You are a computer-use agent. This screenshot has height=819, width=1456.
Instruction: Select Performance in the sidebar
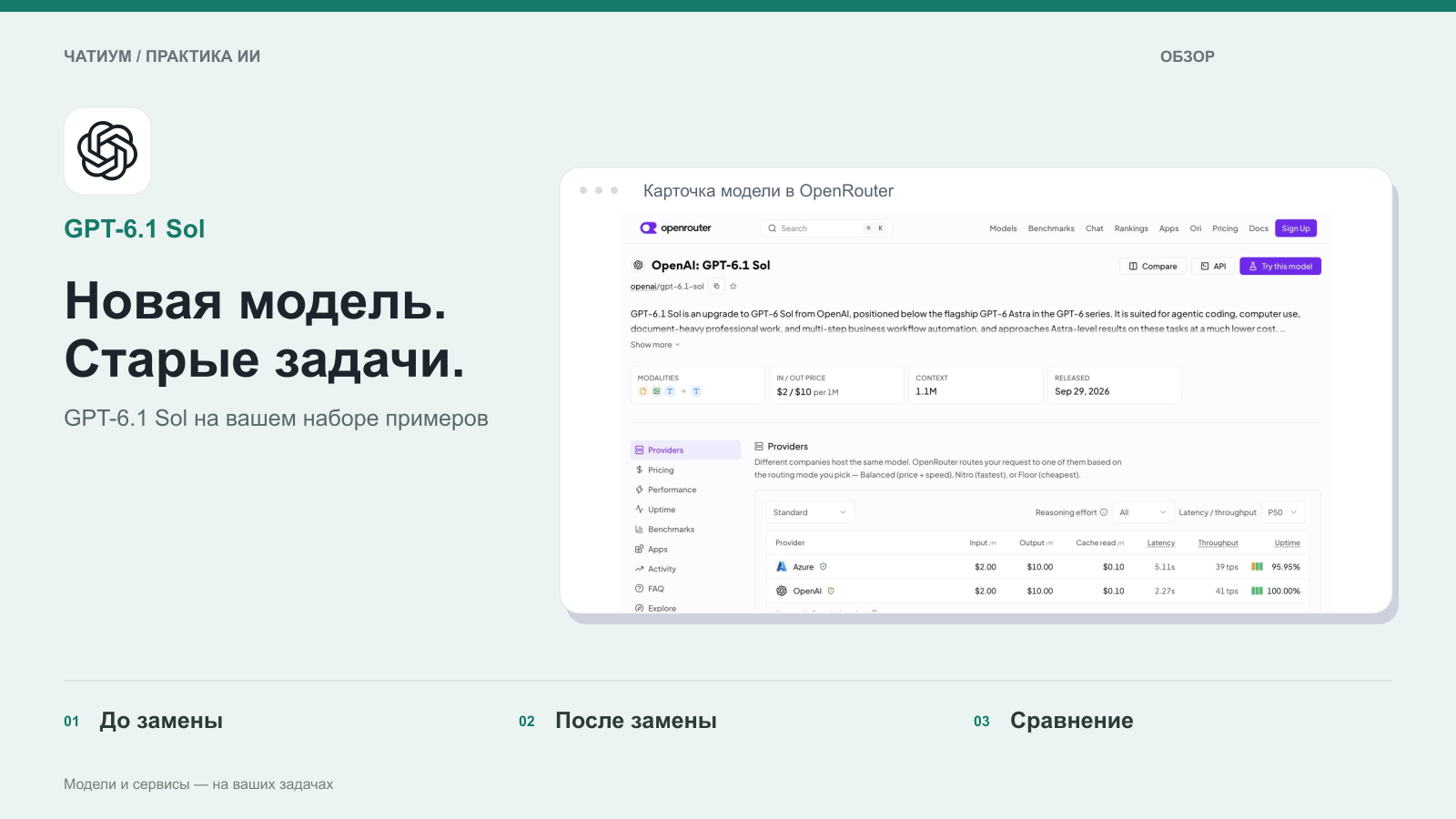[686, 490]
